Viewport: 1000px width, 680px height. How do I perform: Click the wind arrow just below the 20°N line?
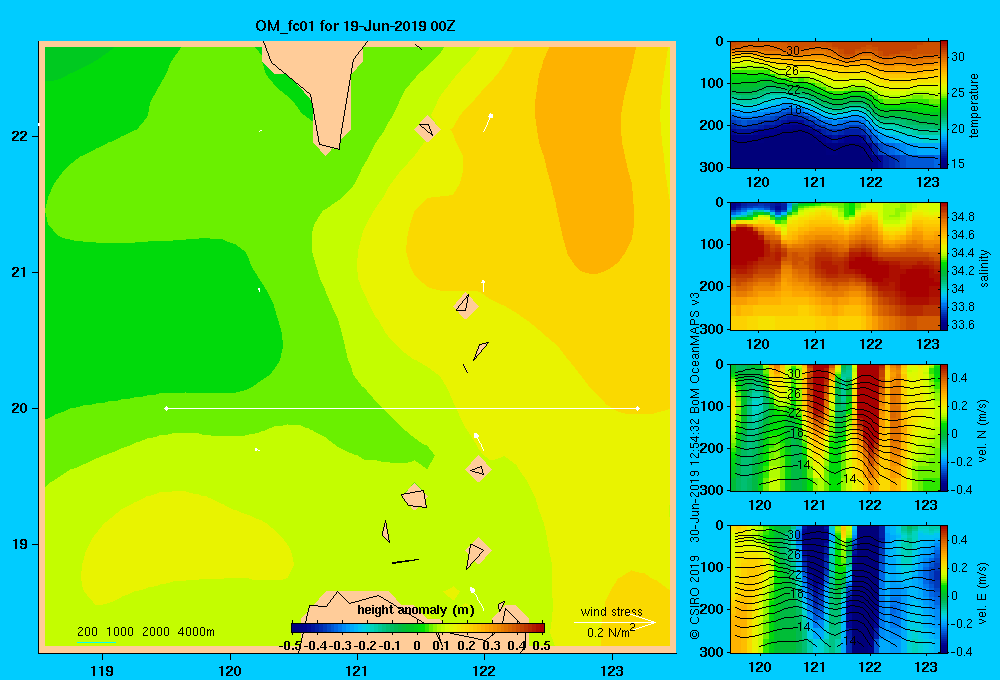tap(478, 441)
